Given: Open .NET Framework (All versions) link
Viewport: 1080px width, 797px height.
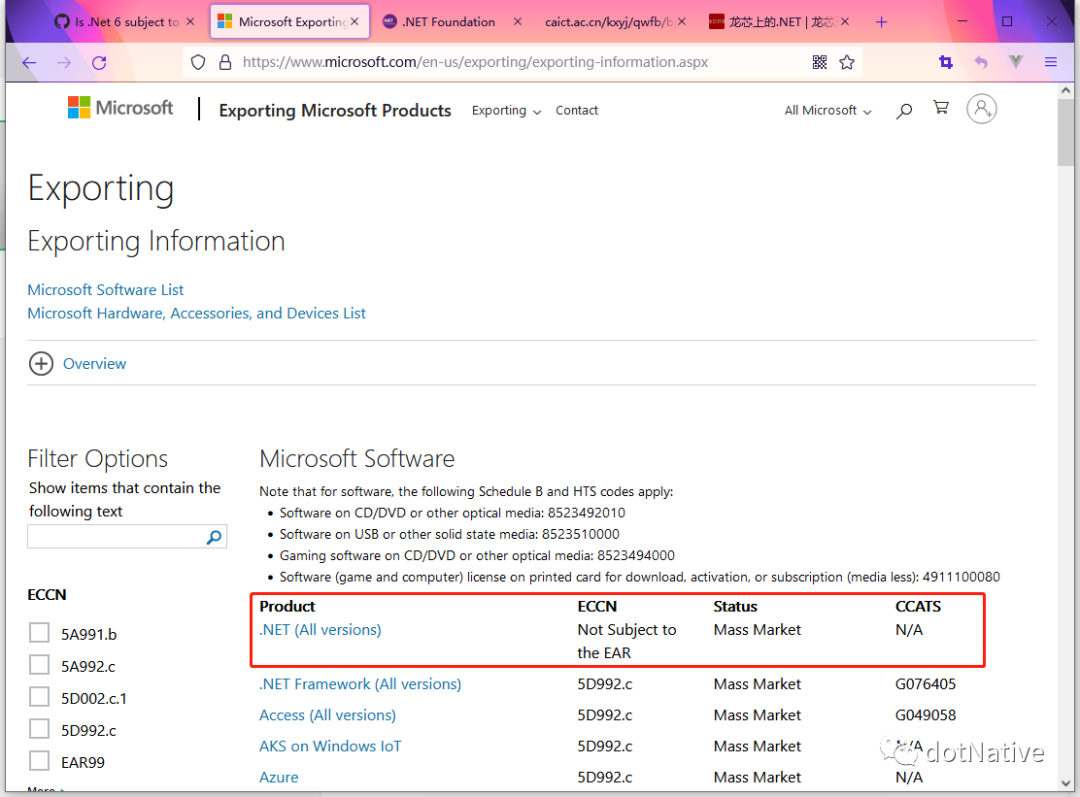Looking at the screenshot, I should click(360, 684).
